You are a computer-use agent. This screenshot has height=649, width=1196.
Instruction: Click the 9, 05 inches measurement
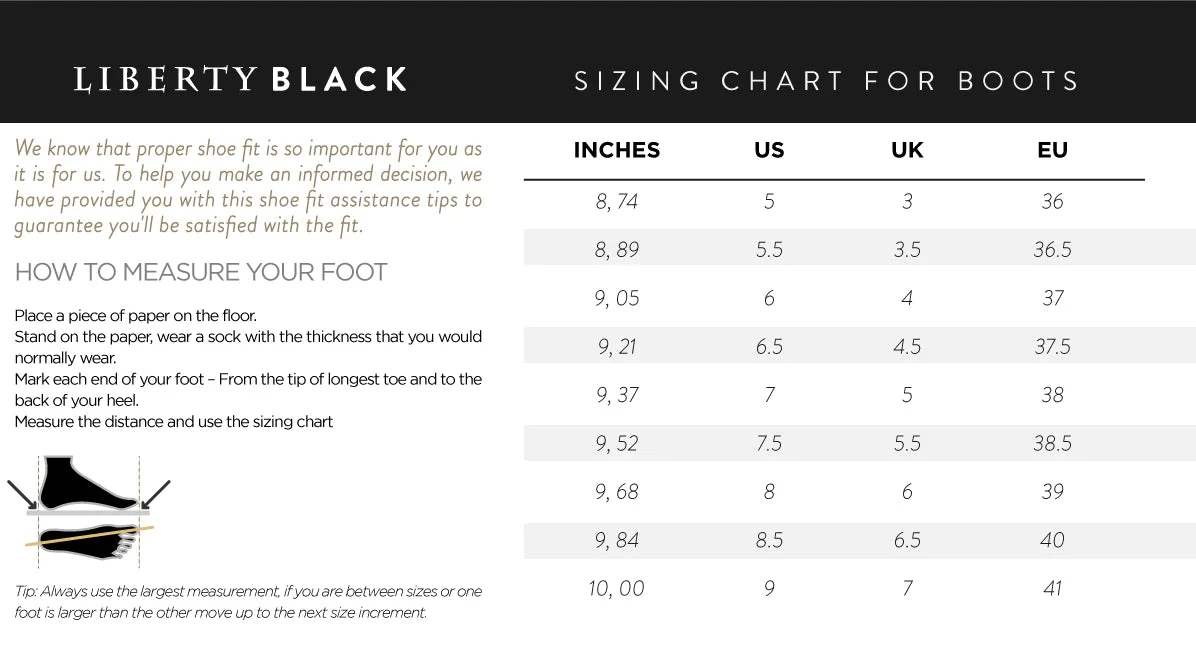click(x=617, y=298)
